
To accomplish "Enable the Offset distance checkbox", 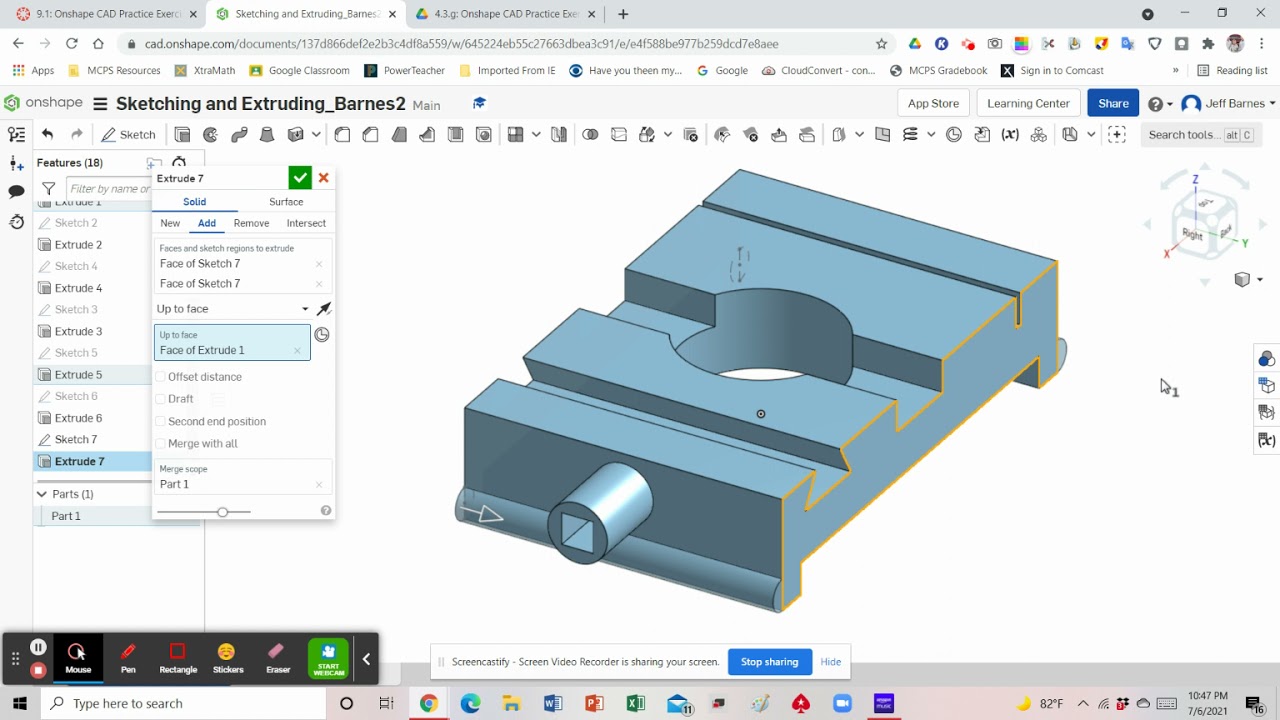I will coord(161,377).
